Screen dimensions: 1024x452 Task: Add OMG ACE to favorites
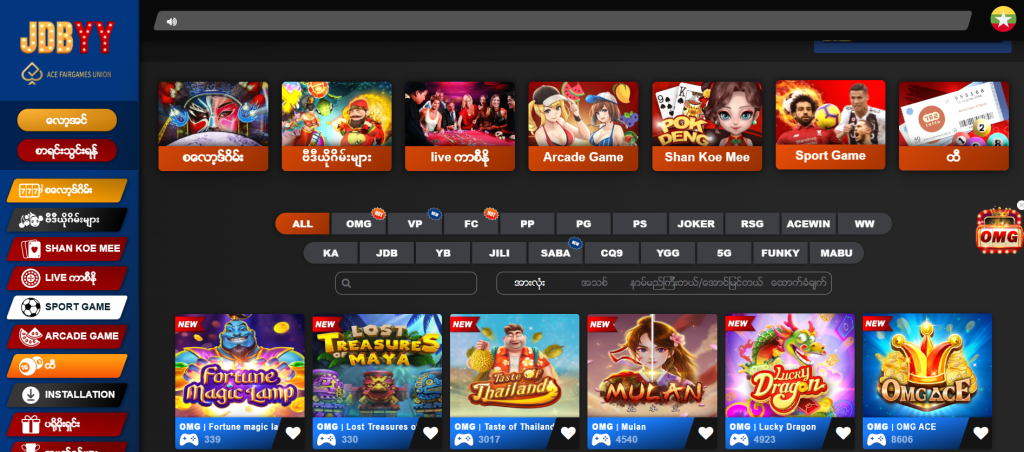click(981, 433)
